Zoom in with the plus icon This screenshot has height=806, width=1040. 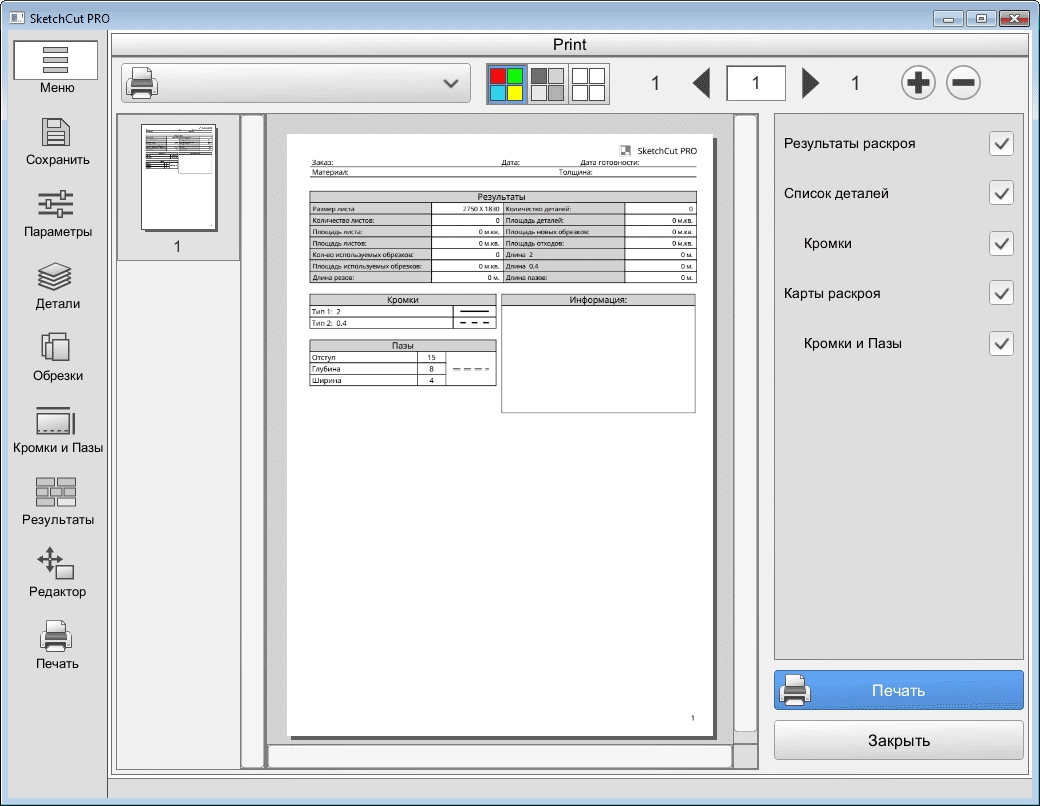tap(918, 83)
